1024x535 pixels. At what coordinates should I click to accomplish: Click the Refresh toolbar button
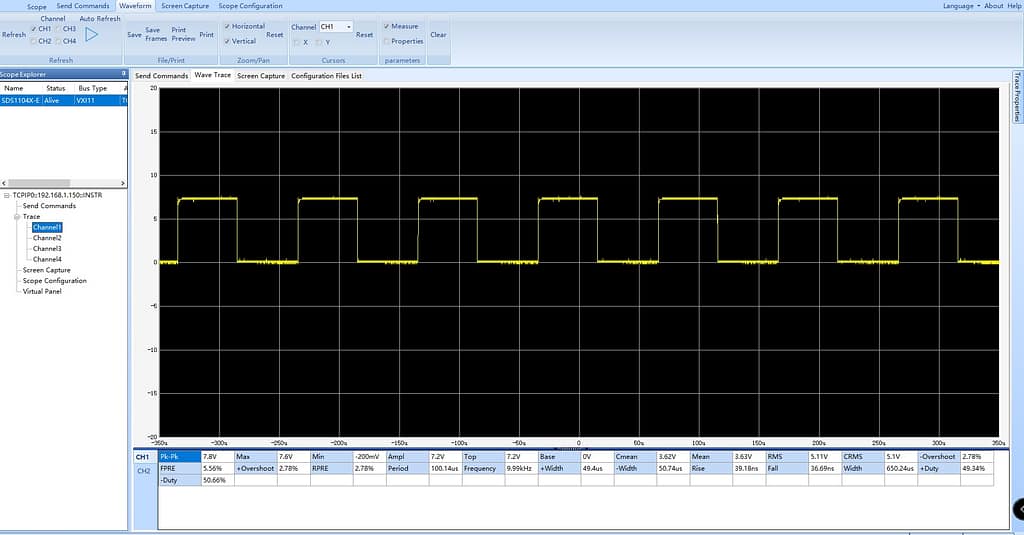(14, 34)
